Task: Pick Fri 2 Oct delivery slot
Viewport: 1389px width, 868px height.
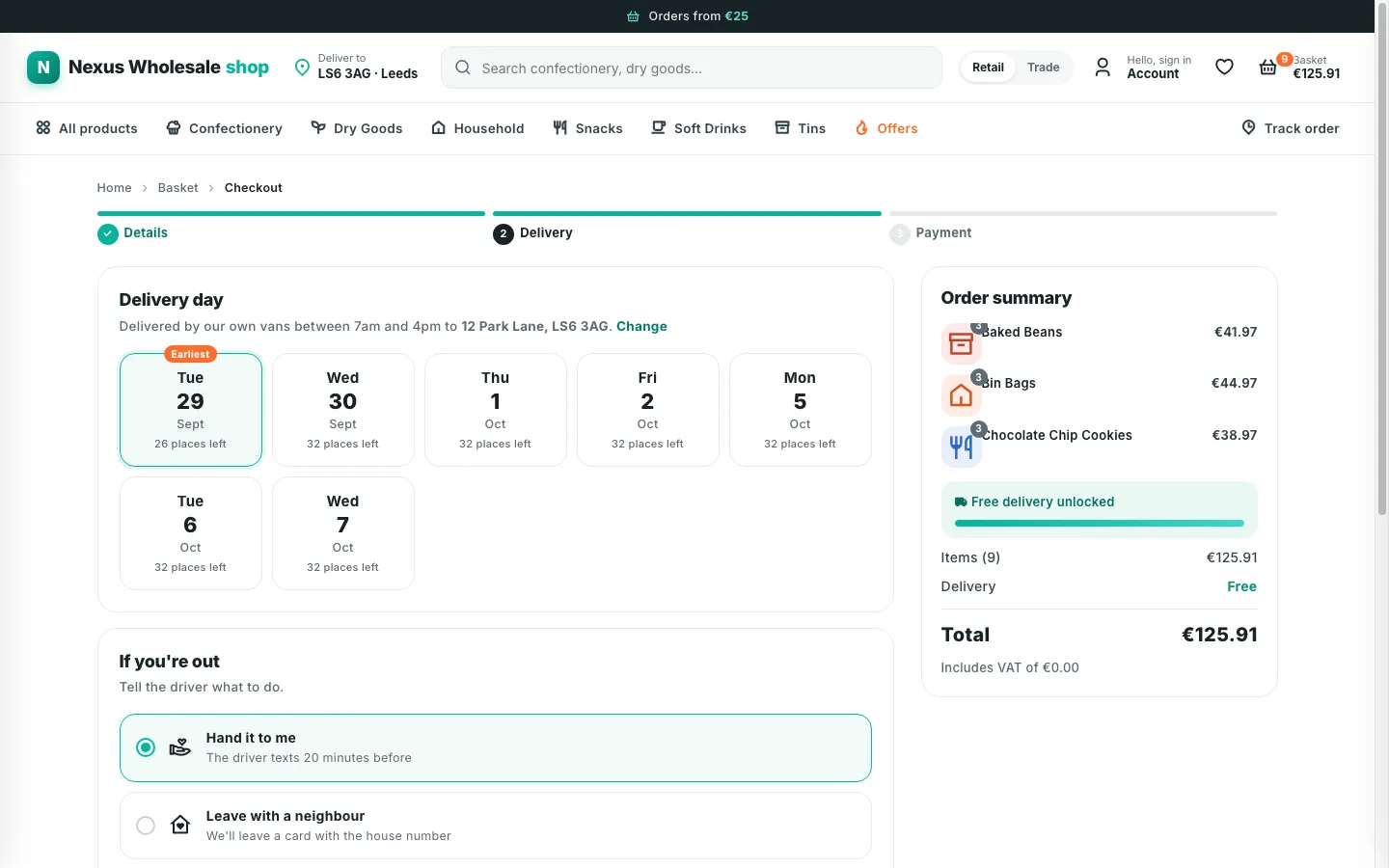Action: click(x=648, y=410)
